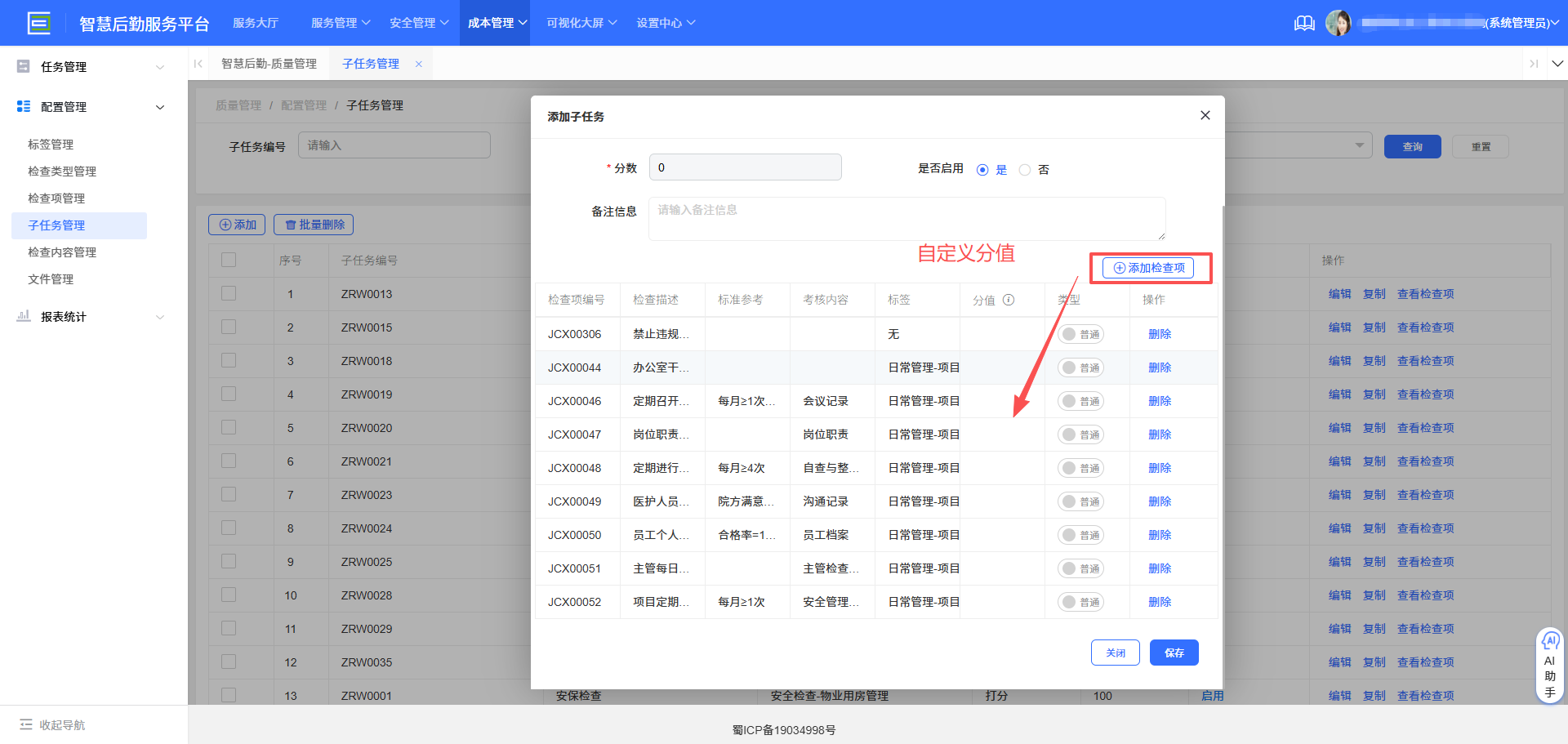
Task: Click the 保存 button in the dialog
Action: point(1174,653)
